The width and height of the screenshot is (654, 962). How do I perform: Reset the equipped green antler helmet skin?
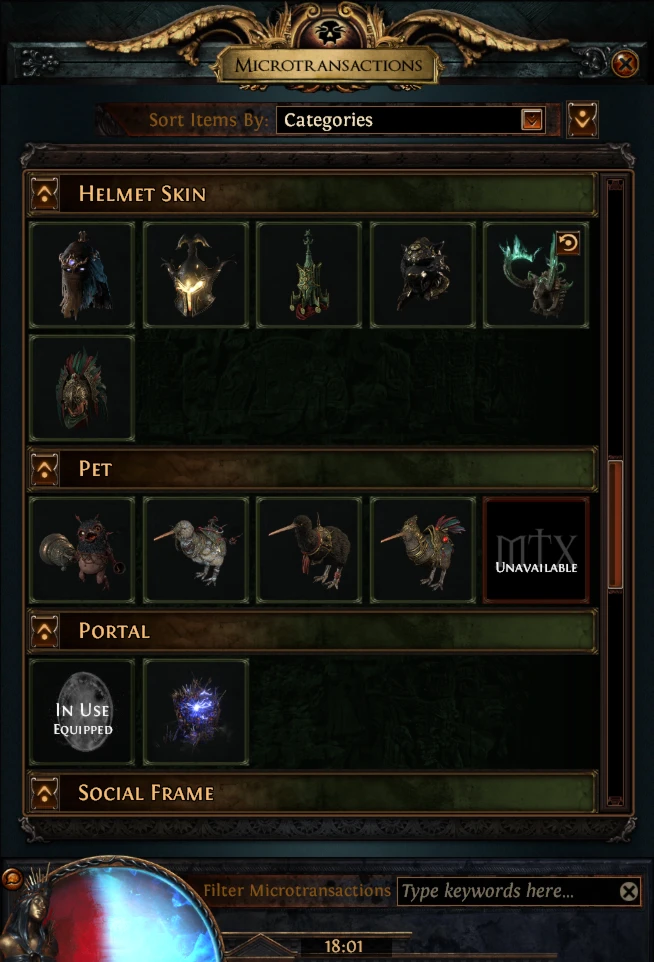568,243
